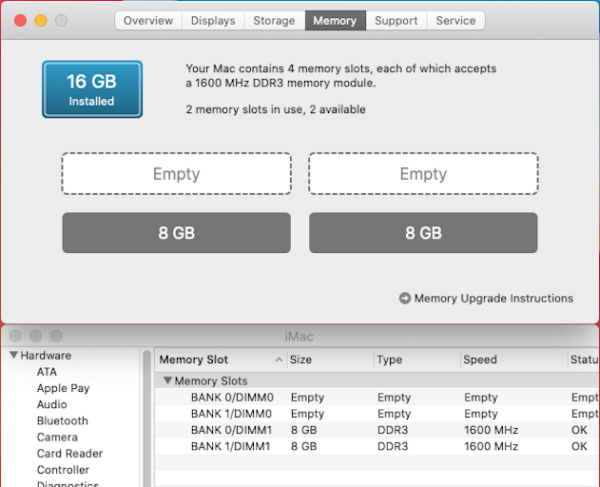600x487 pixels.
Task: Click the arrow icon beside Memory Upgrade Instructions
Action: 405,298
